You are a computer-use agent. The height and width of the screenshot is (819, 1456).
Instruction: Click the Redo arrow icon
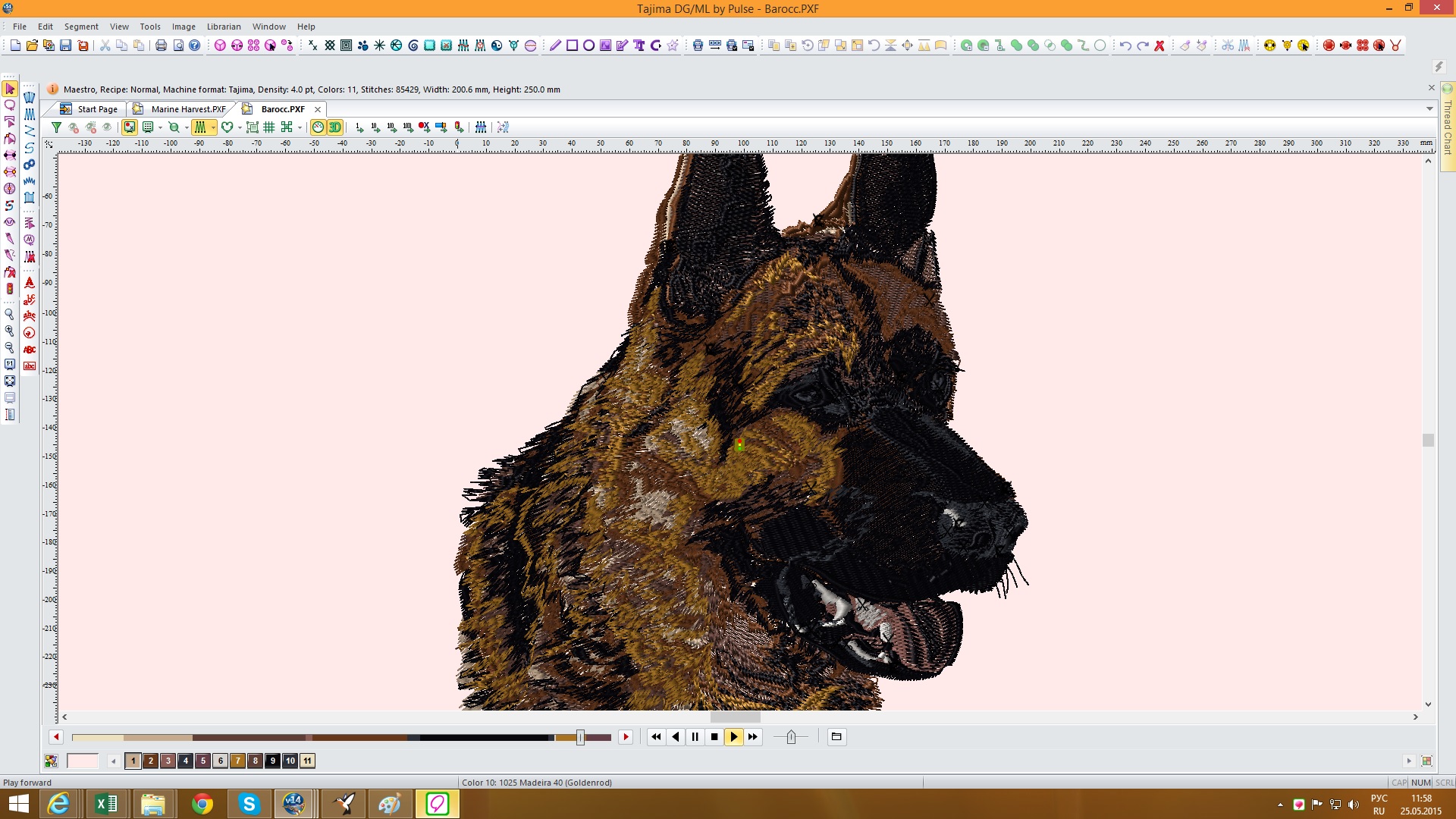[1142, 45]
